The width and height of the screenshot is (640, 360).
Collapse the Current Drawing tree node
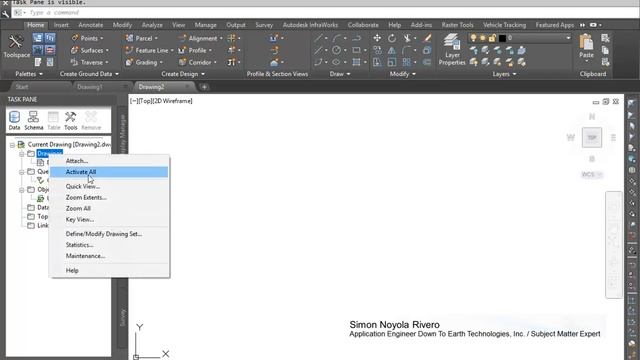point(12,145)
